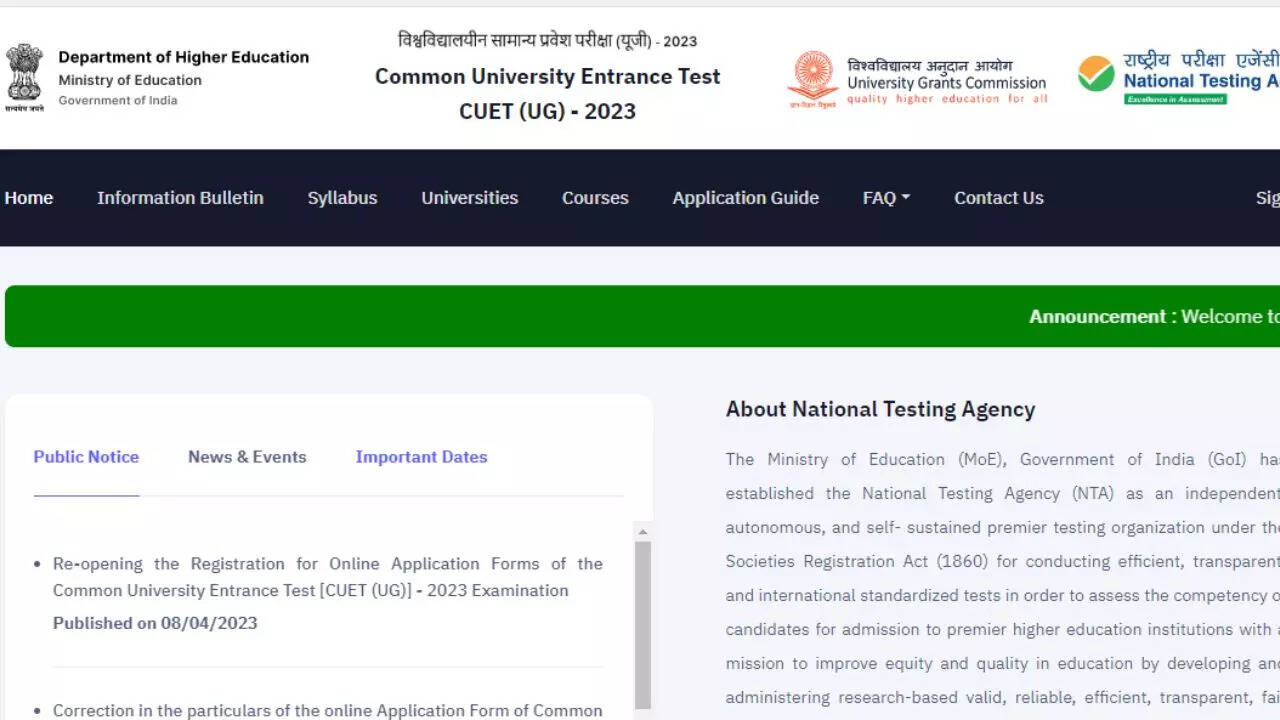Click the correction in application form notice
Screen dimensions: 1280x720
(x=327, y=710)
